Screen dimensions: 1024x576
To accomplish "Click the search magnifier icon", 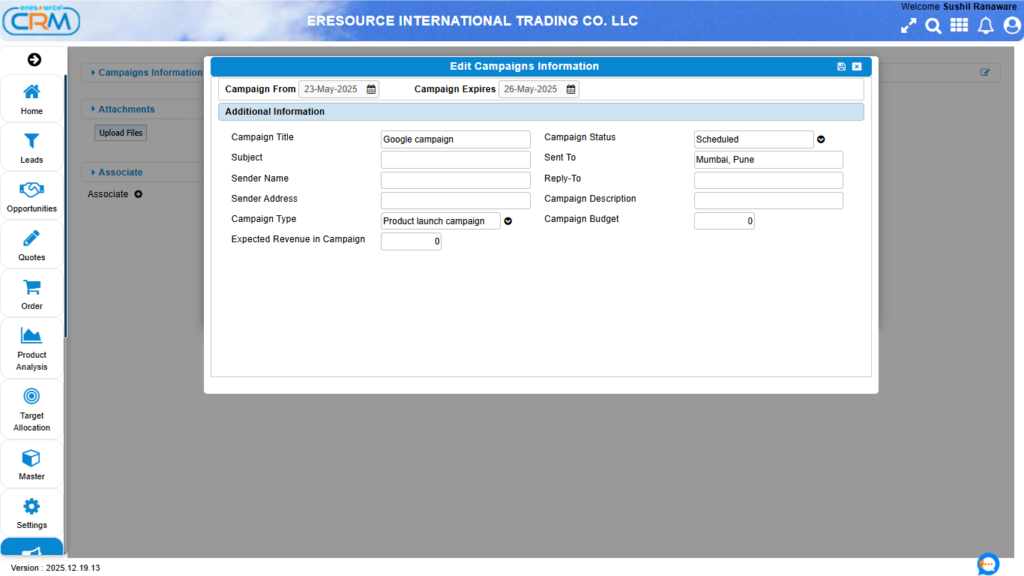I will [x=933, y=27].
